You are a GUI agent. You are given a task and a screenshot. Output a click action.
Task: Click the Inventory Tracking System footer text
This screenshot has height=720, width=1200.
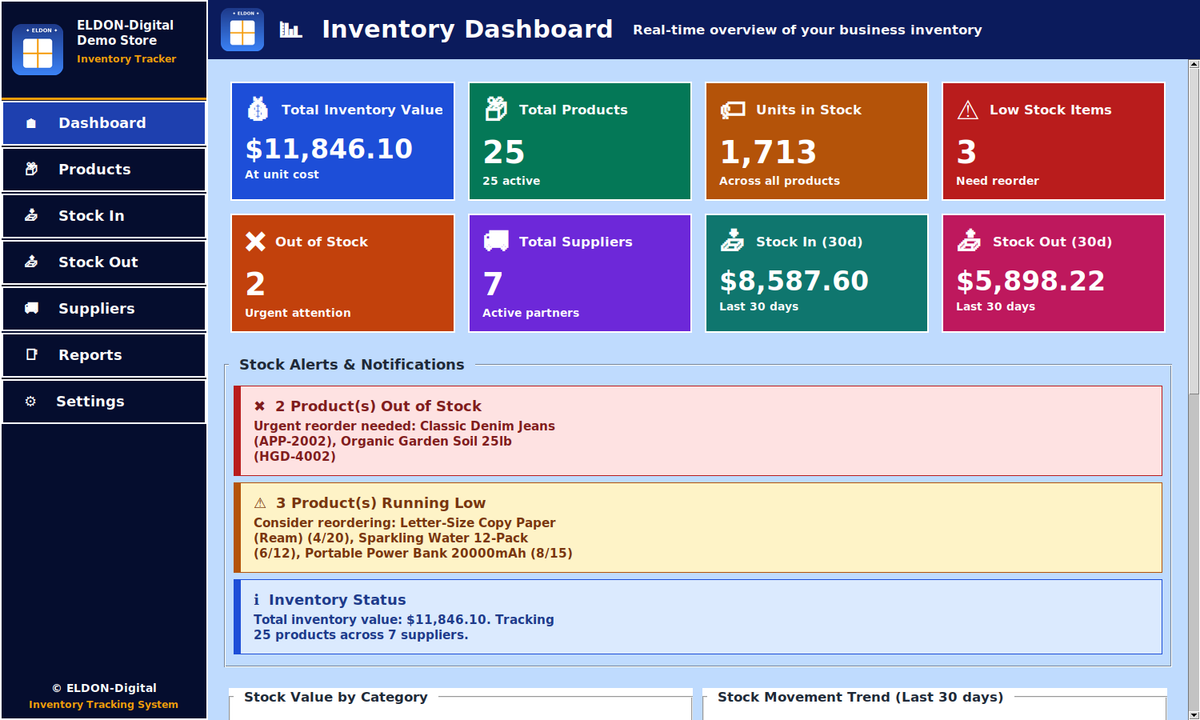[x=104, y=704]
